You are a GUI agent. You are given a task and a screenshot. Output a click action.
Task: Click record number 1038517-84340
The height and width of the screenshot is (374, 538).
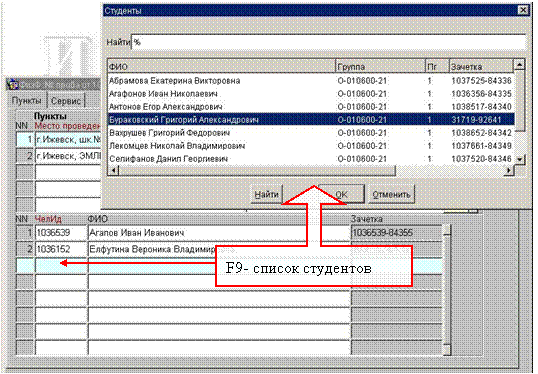click(x=481, y=107)
